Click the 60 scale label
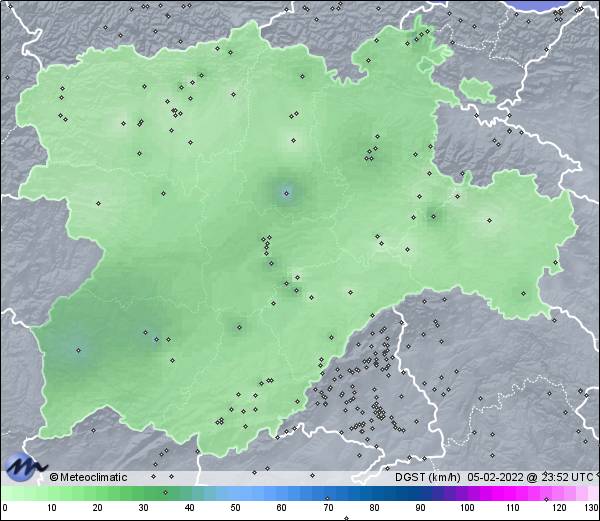This screenshot has height=521, width=600. [282, 508]
